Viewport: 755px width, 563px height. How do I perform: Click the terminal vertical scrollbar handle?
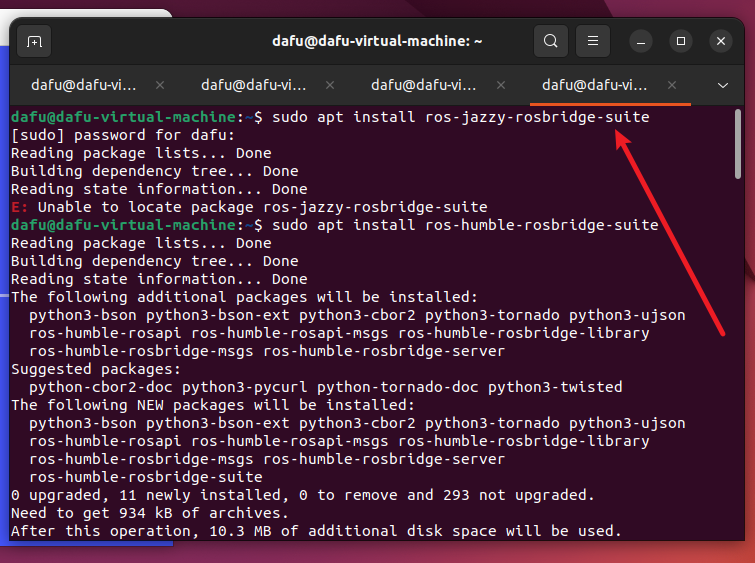coord(738,144)
